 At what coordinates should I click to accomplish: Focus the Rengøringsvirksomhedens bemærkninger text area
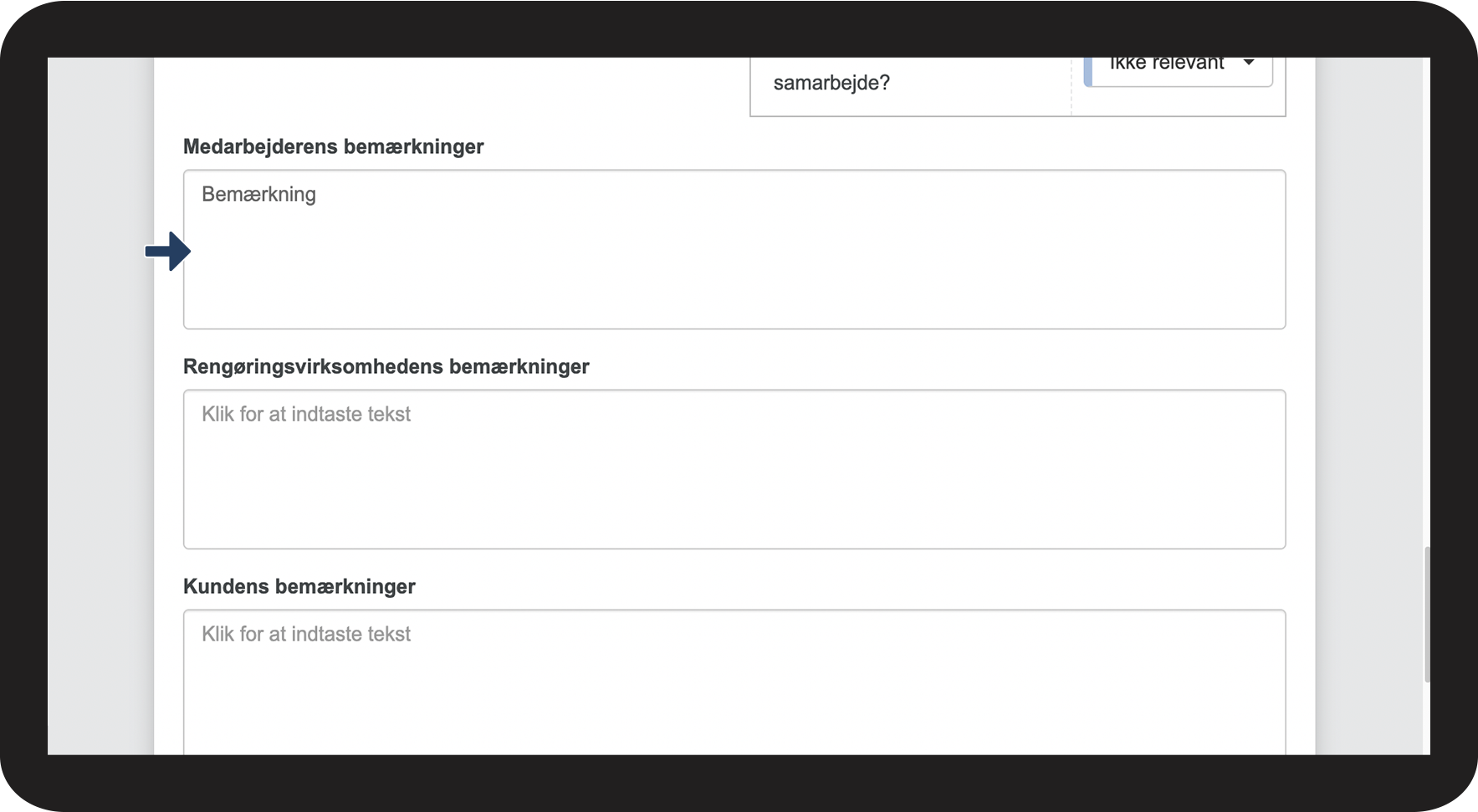(x=734, y=477)
